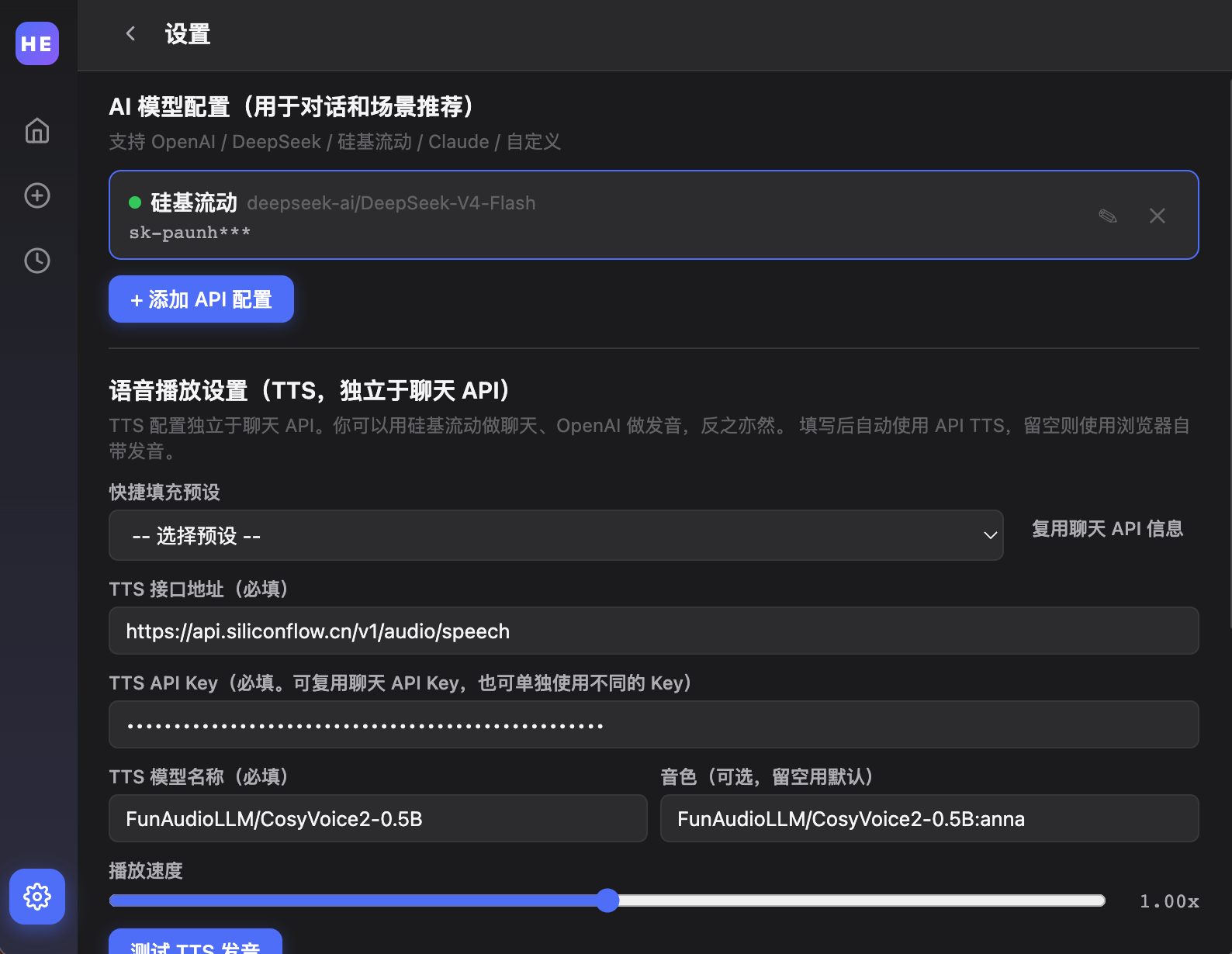The width and height of the screenshot is (1232, 954).
Task: Click the 播放速度 slider handle
Action: 608,900
